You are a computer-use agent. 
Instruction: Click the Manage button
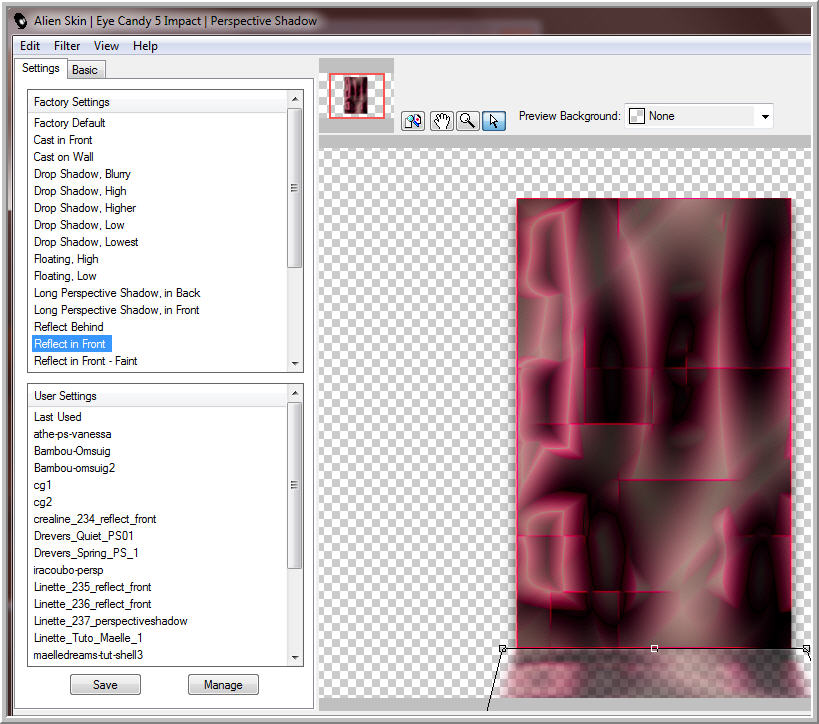point(223,685)
